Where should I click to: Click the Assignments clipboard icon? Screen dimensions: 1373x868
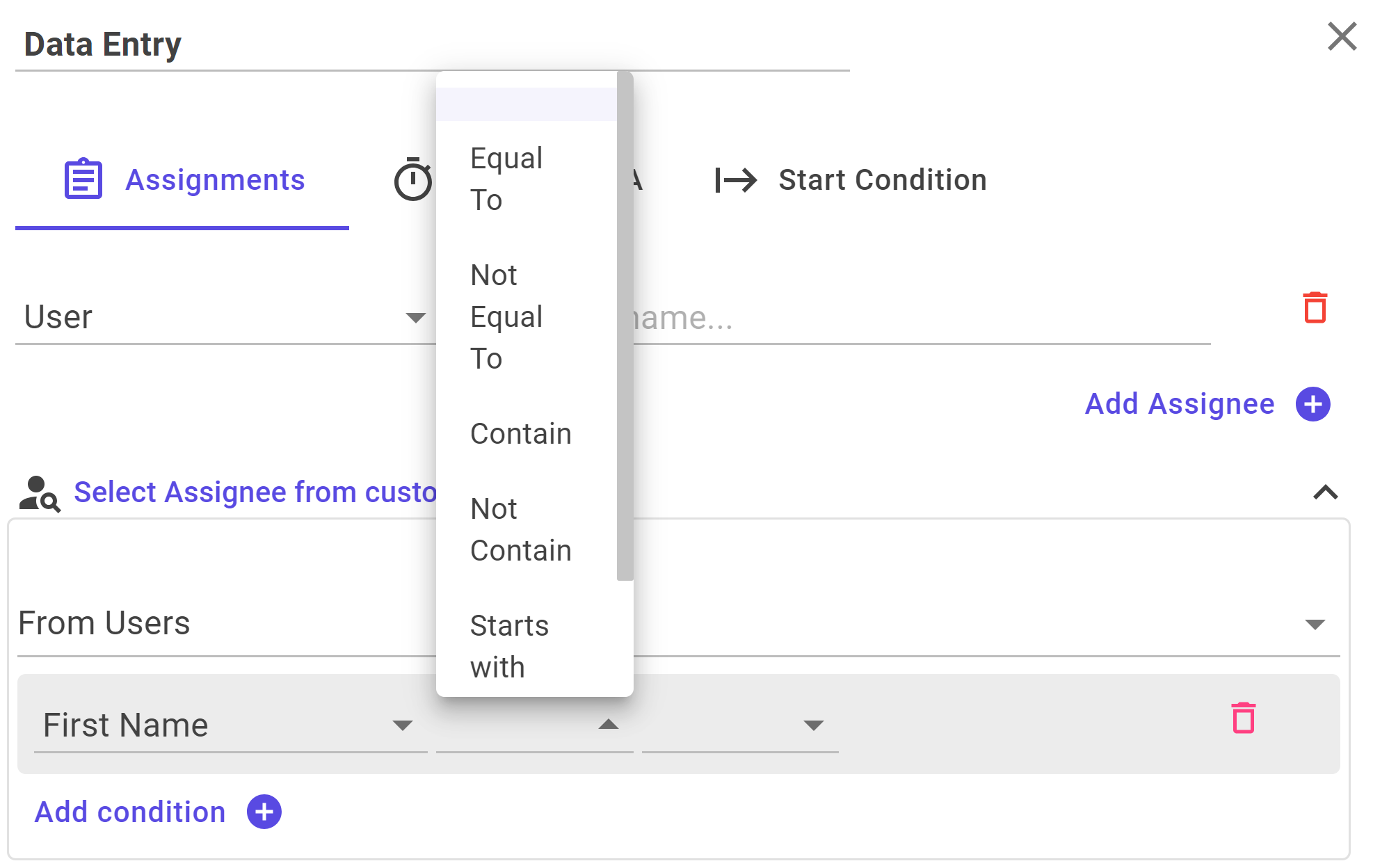(83, 179)
